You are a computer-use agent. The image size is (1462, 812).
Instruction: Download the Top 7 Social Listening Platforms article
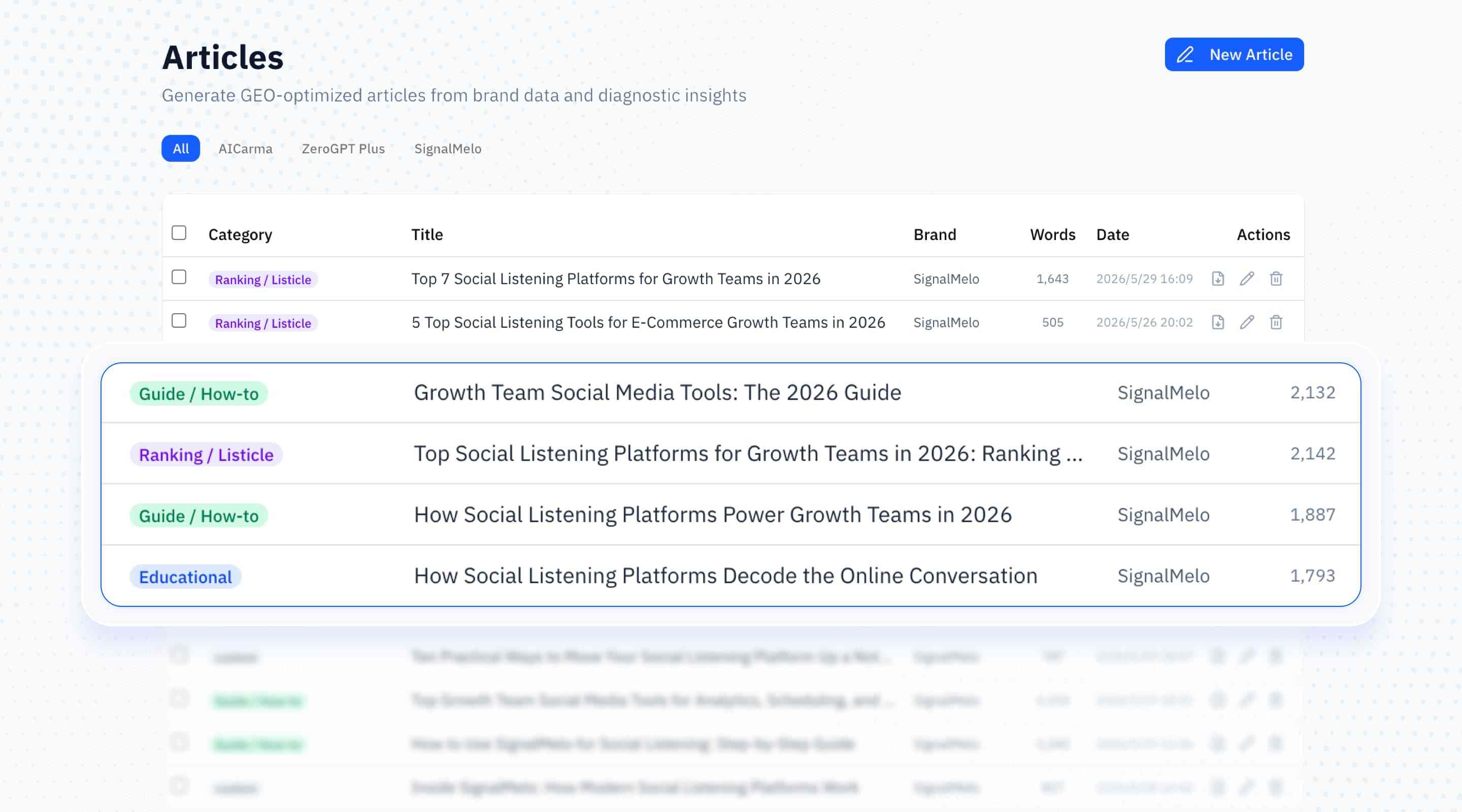click(1217, 279)
